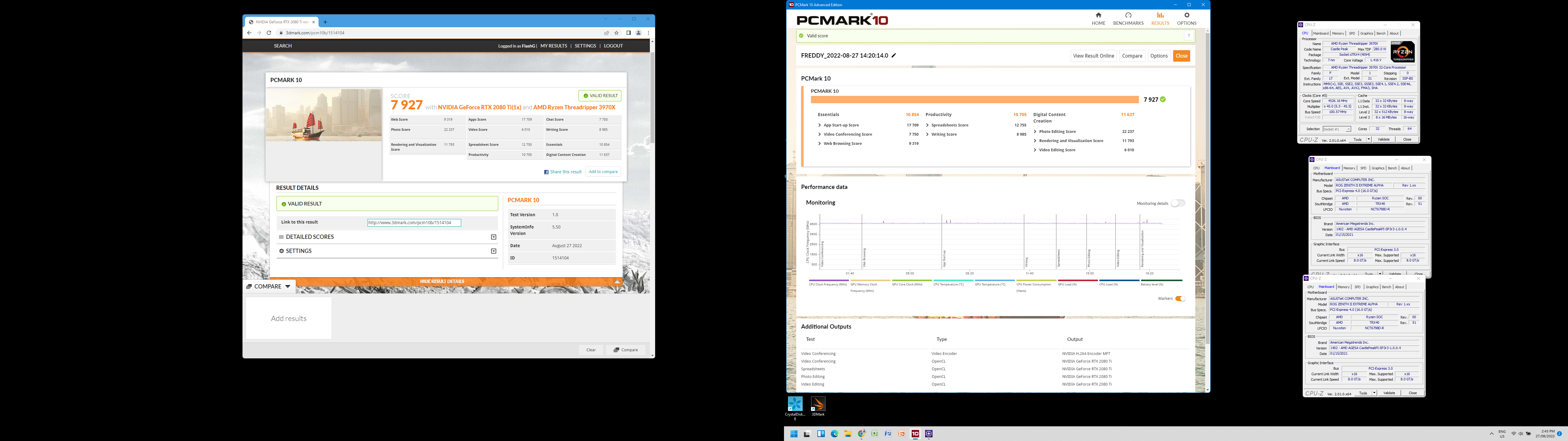Open Tools dropdown arrow in top CPU-Z window
Image resolution: width=1568 pixels, height=441 pixels.
(1369, 139)
